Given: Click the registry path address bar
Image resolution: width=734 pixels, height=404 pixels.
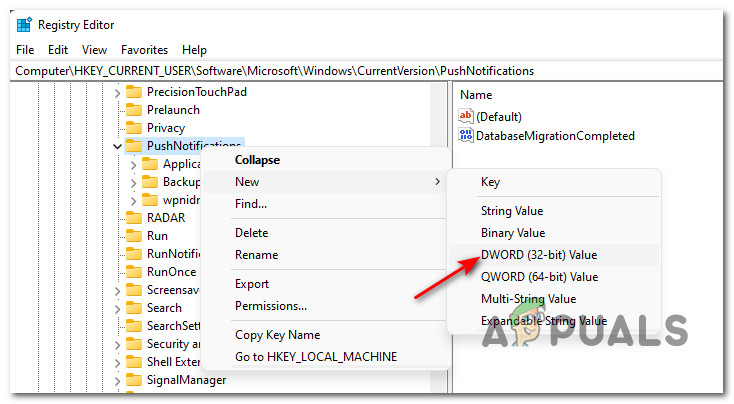Looking at the screenshot, I should (367, 71).
